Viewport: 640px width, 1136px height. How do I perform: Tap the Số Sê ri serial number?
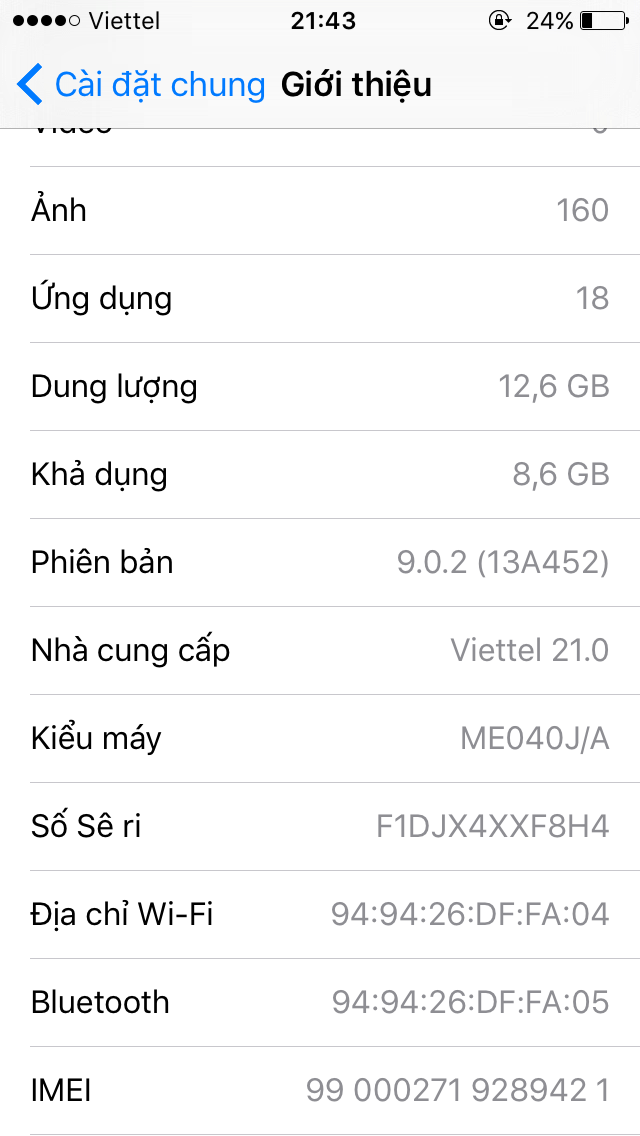(492, 826)
